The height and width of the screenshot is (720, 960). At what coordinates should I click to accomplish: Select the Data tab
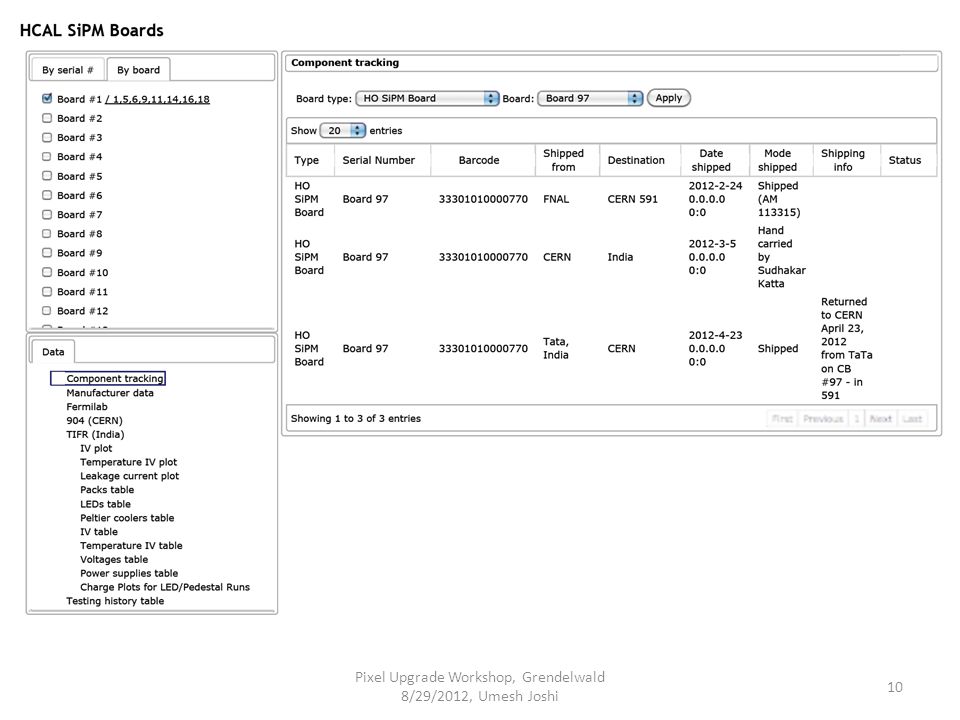[53, 351]
